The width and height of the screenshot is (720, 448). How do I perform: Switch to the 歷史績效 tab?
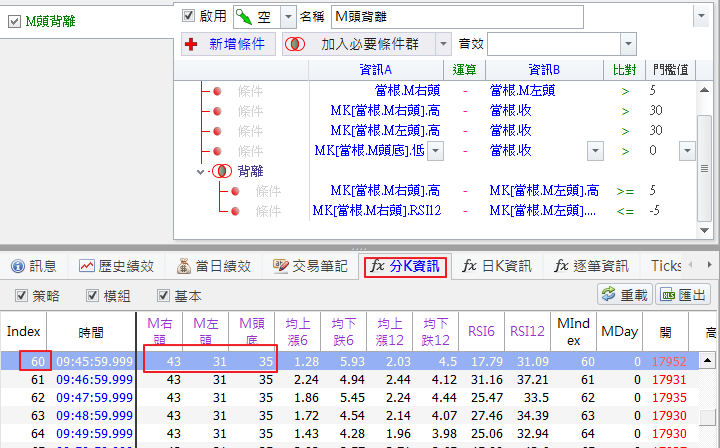(x=117, y=266)
